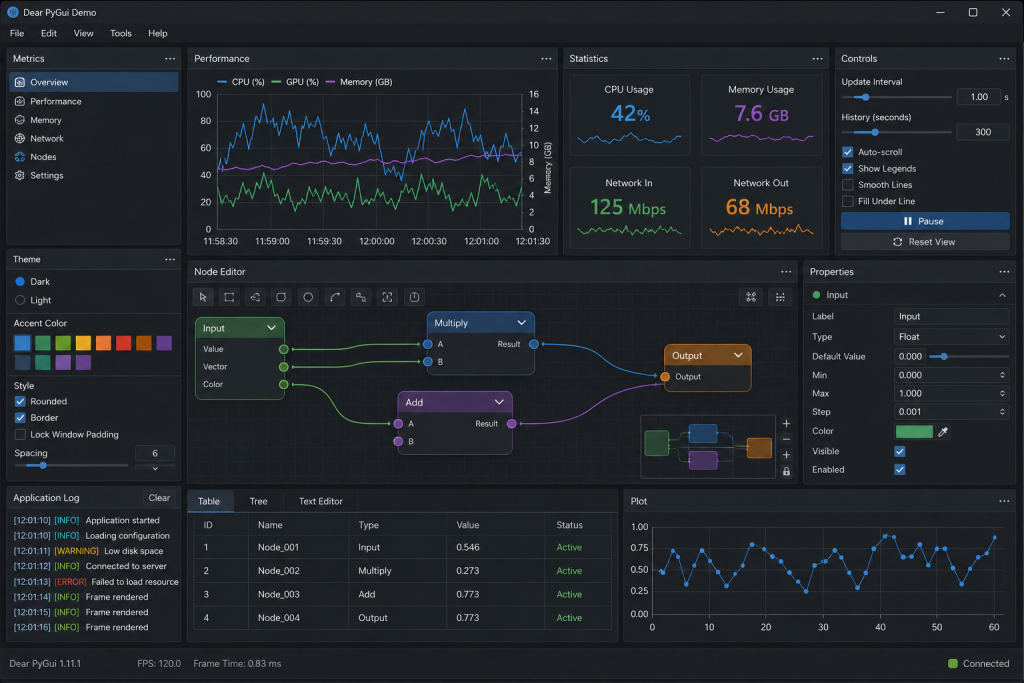Open the Edit menu
This screenshot has height=683, width=1024.
[49, 33]
